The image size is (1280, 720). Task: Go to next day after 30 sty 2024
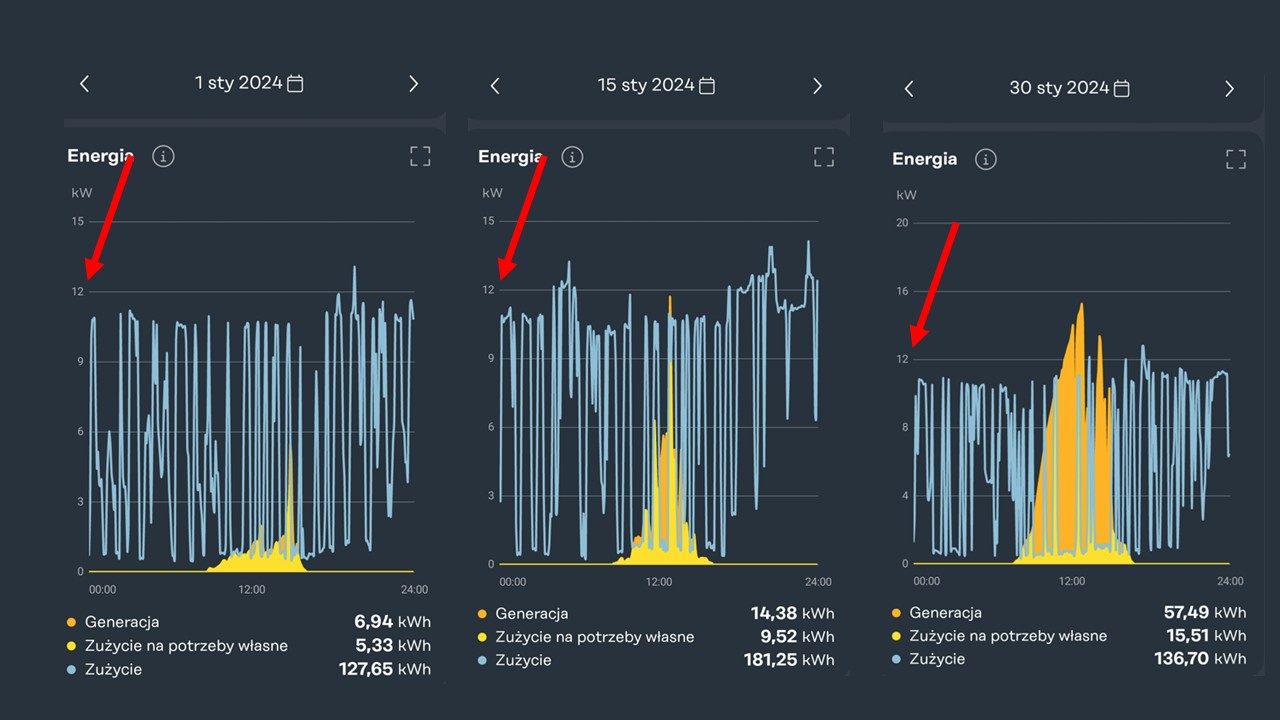tap(1229, 89)
